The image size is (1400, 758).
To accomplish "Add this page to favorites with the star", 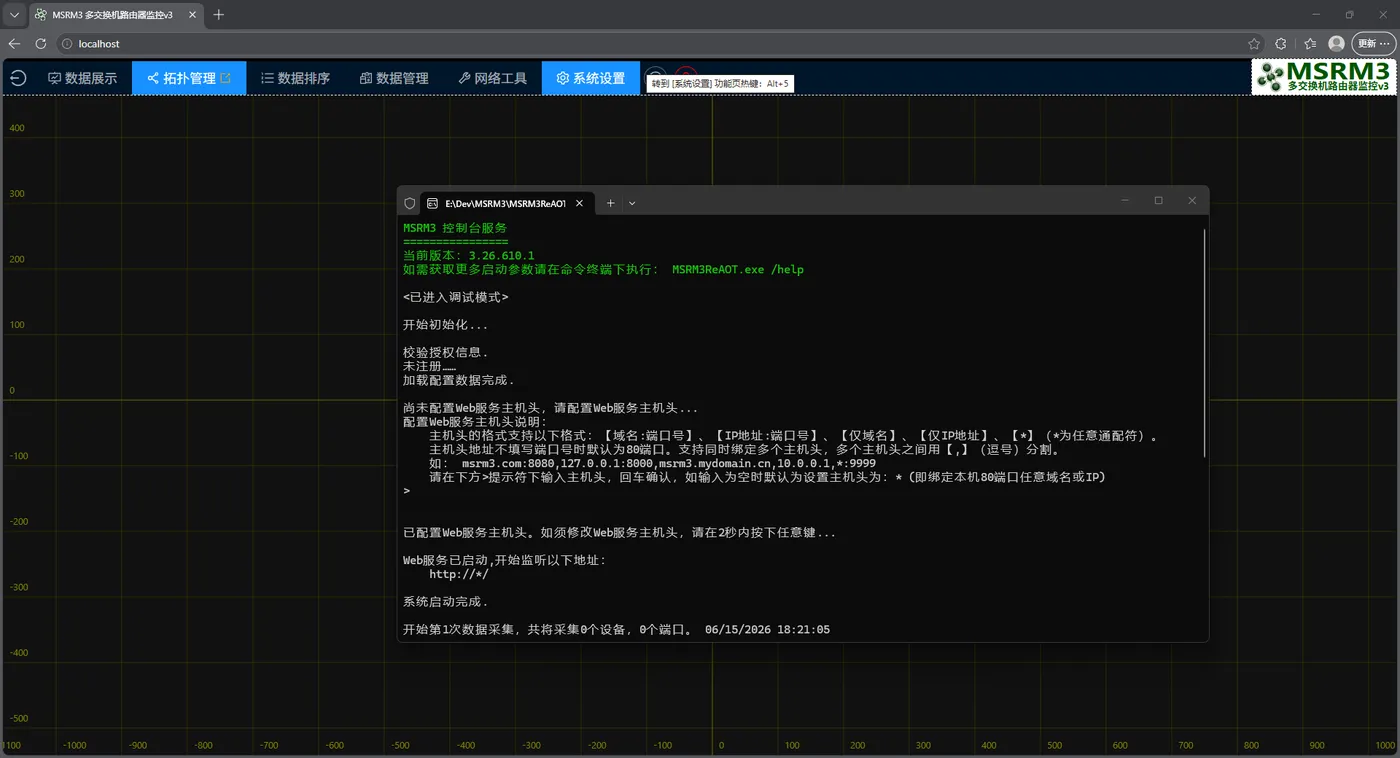I will (1254, 44).
